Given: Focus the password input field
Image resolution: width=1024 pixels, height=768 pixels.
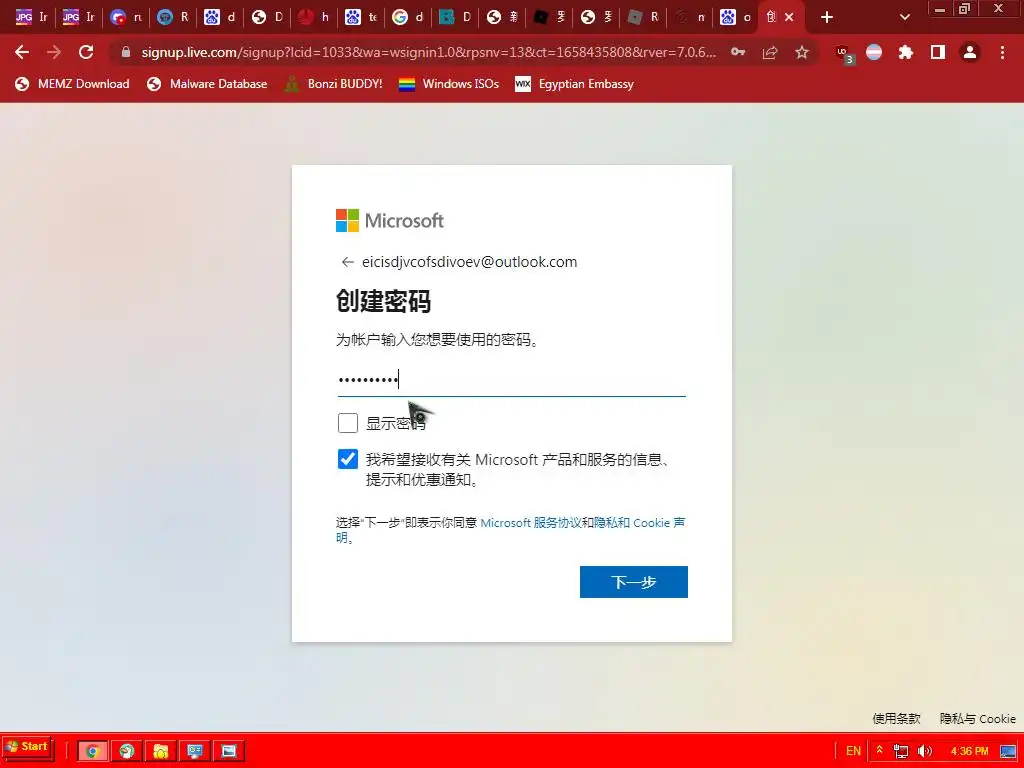Looking at the screenshot, I should tap(511, 379).
